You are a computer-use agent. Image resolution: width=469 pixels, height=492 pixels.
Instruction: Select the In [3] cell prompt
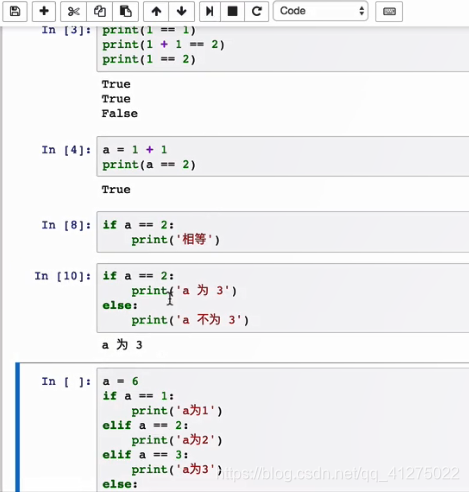66,30
